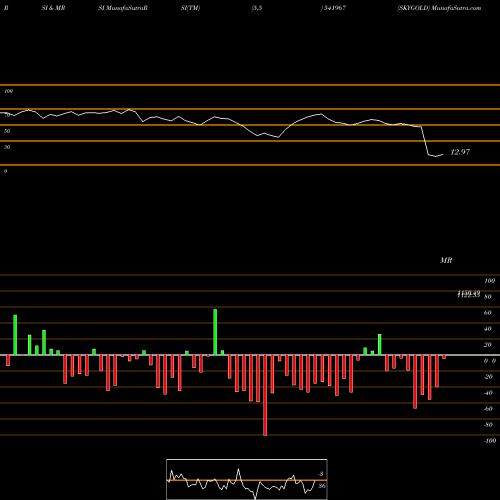Viewport: 500px width, 500px height.
Task: Click the 100 label on MR axis
Action: click(x=489, y=281)
